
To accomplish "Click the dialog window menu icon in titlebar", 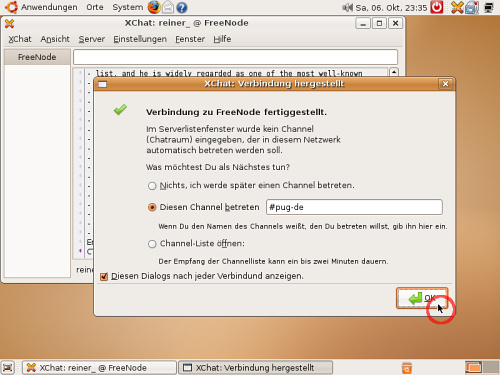I will pos(102,84).
